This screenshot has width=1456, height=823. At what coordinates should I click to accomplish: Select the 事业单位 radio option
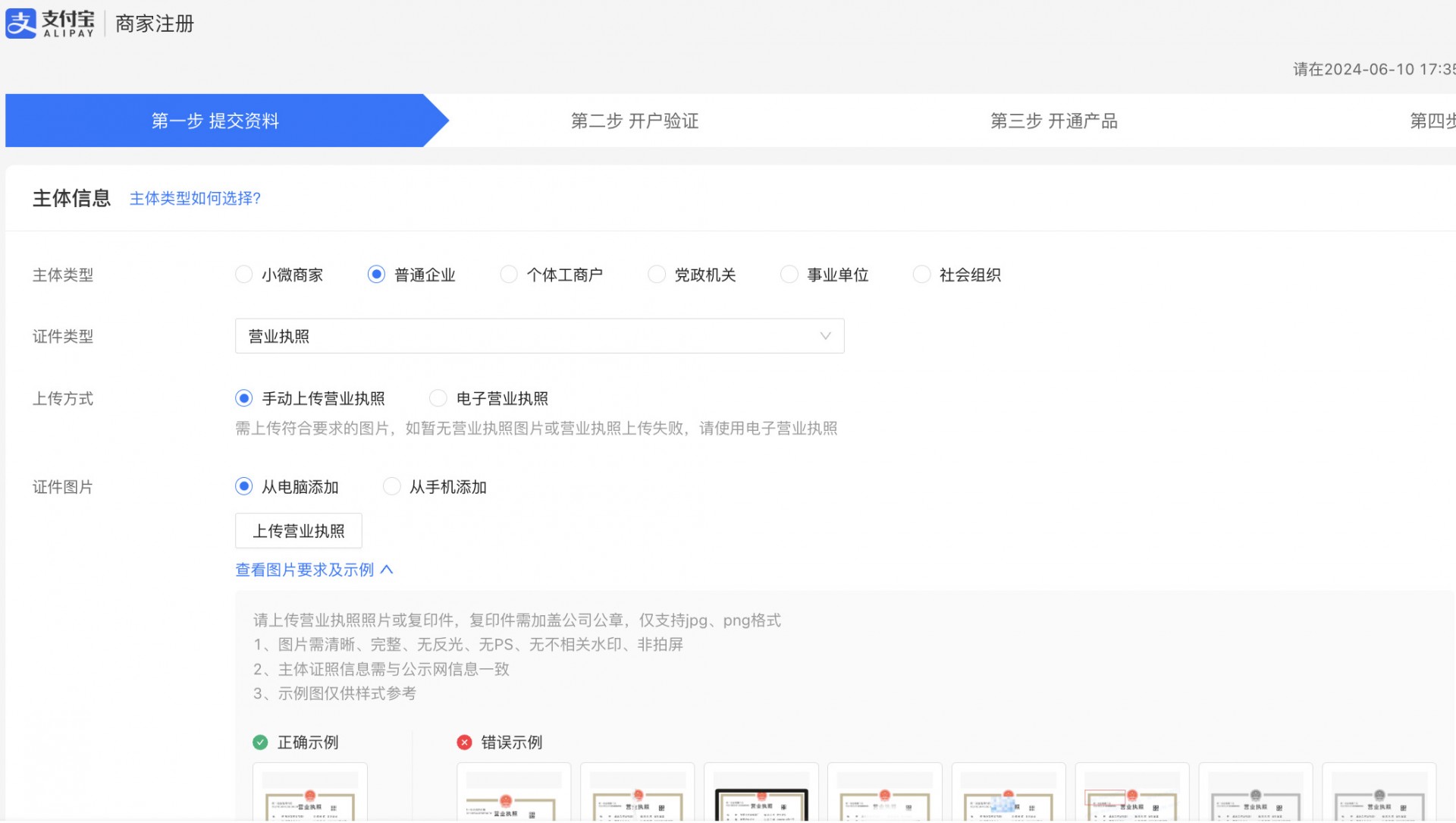point(789,275)
